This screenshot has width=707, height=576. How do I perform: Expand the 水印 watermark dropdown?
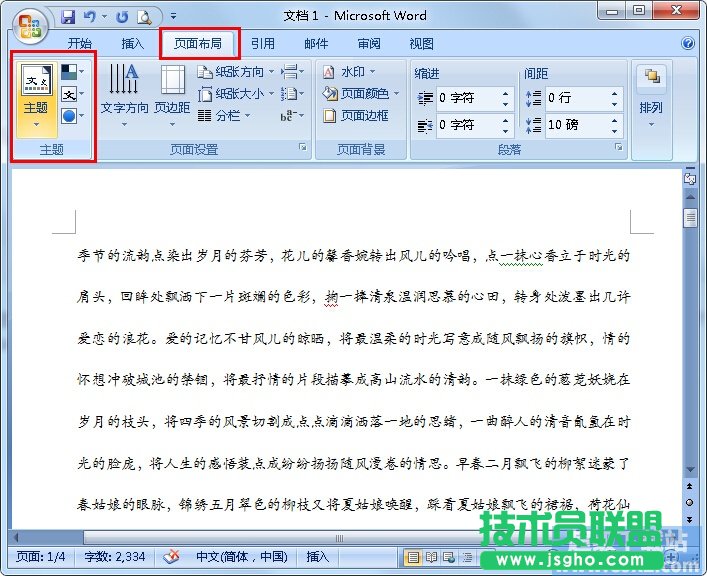(x=351, y=72)
